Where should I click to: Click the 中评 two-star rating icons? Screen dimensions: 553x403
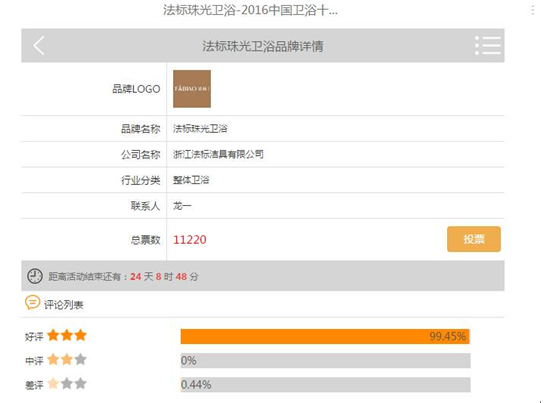(67, 360)
